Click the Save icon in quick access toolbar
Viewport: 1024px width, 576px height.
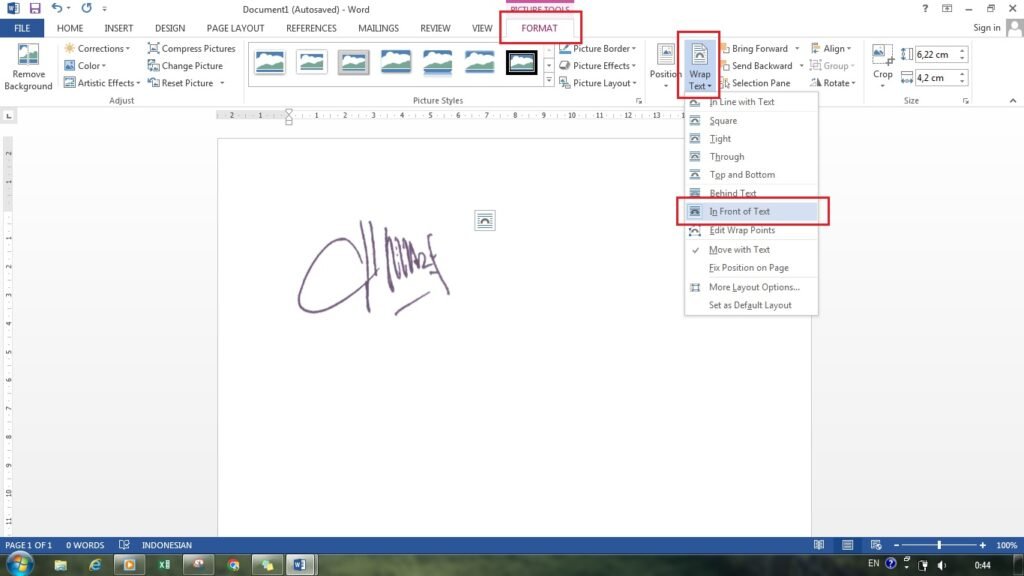[x=35, y=9]
